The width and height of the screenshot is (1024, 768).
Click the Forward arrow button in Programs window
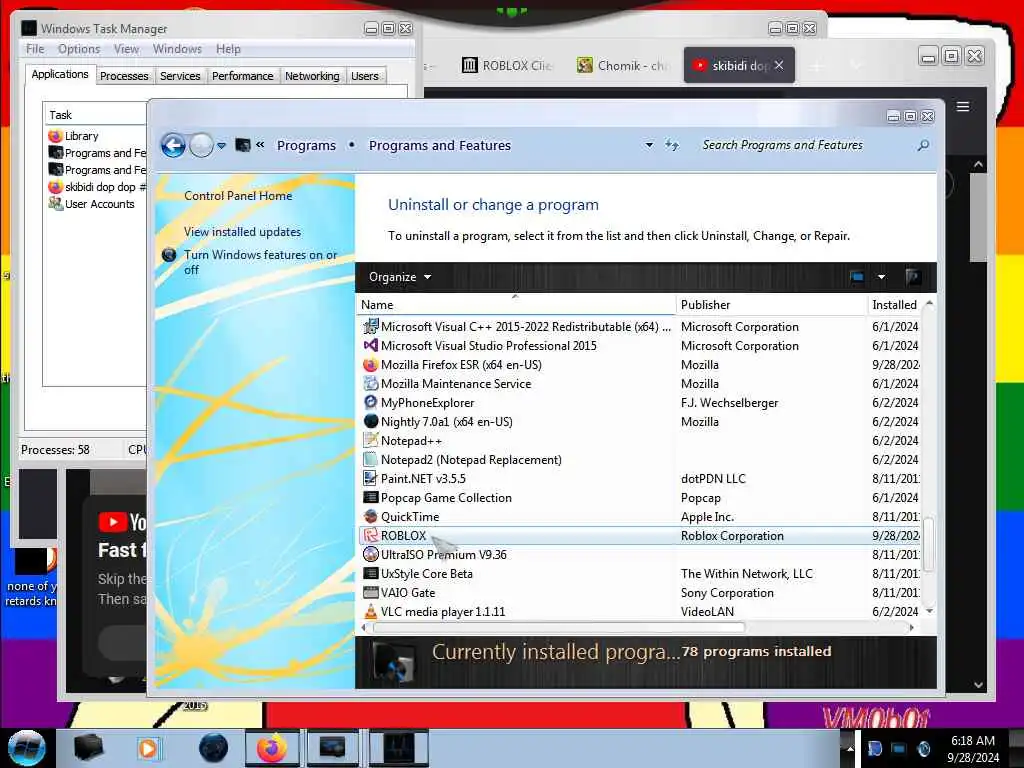201,145
